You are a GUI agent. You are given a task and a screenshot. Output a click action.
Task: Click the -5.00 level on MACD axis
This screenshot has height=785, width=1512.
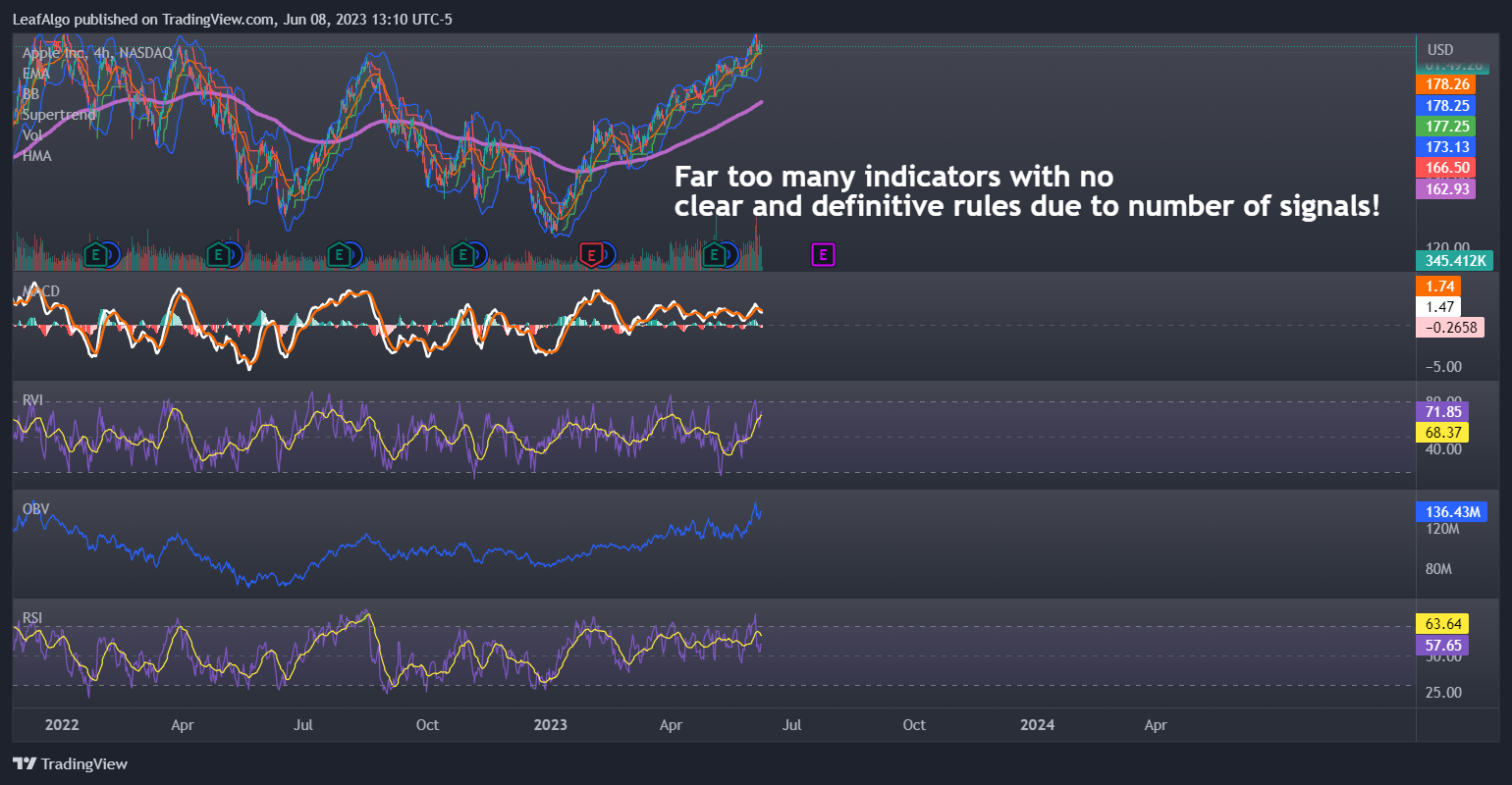pos(1443,366)
